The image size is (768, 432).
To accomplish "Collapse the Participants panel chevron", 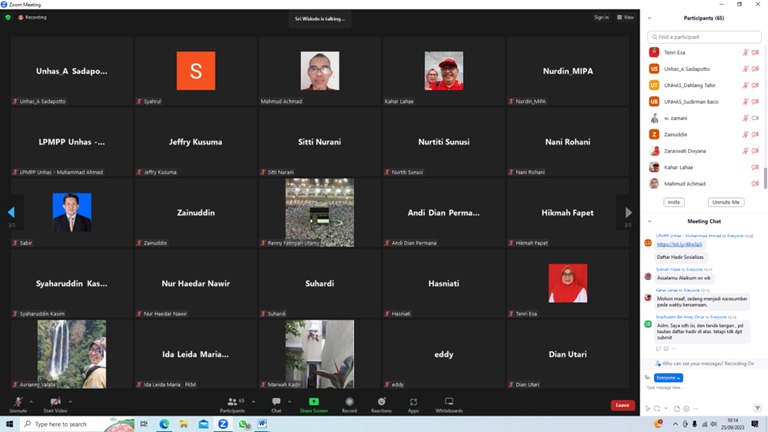I will click(x=650, y=18).
